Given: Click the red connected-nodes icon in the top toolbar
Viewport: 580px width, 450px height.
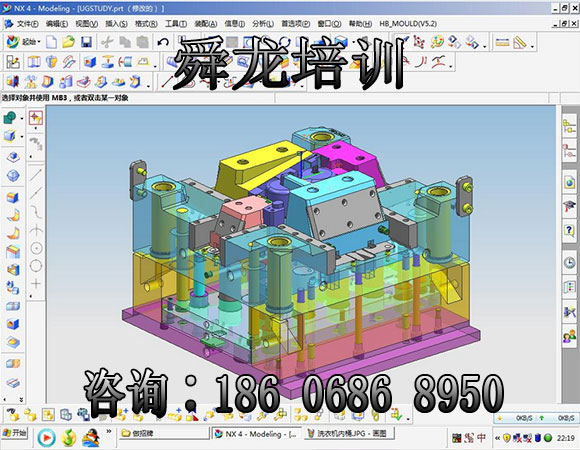Looking at the screenshot, I should pyautogui.click(x=419, y=42).
